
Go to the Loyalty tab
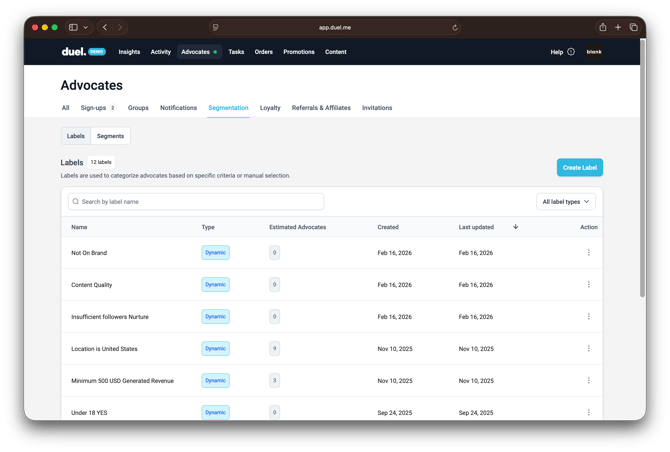tap(270, 108)
